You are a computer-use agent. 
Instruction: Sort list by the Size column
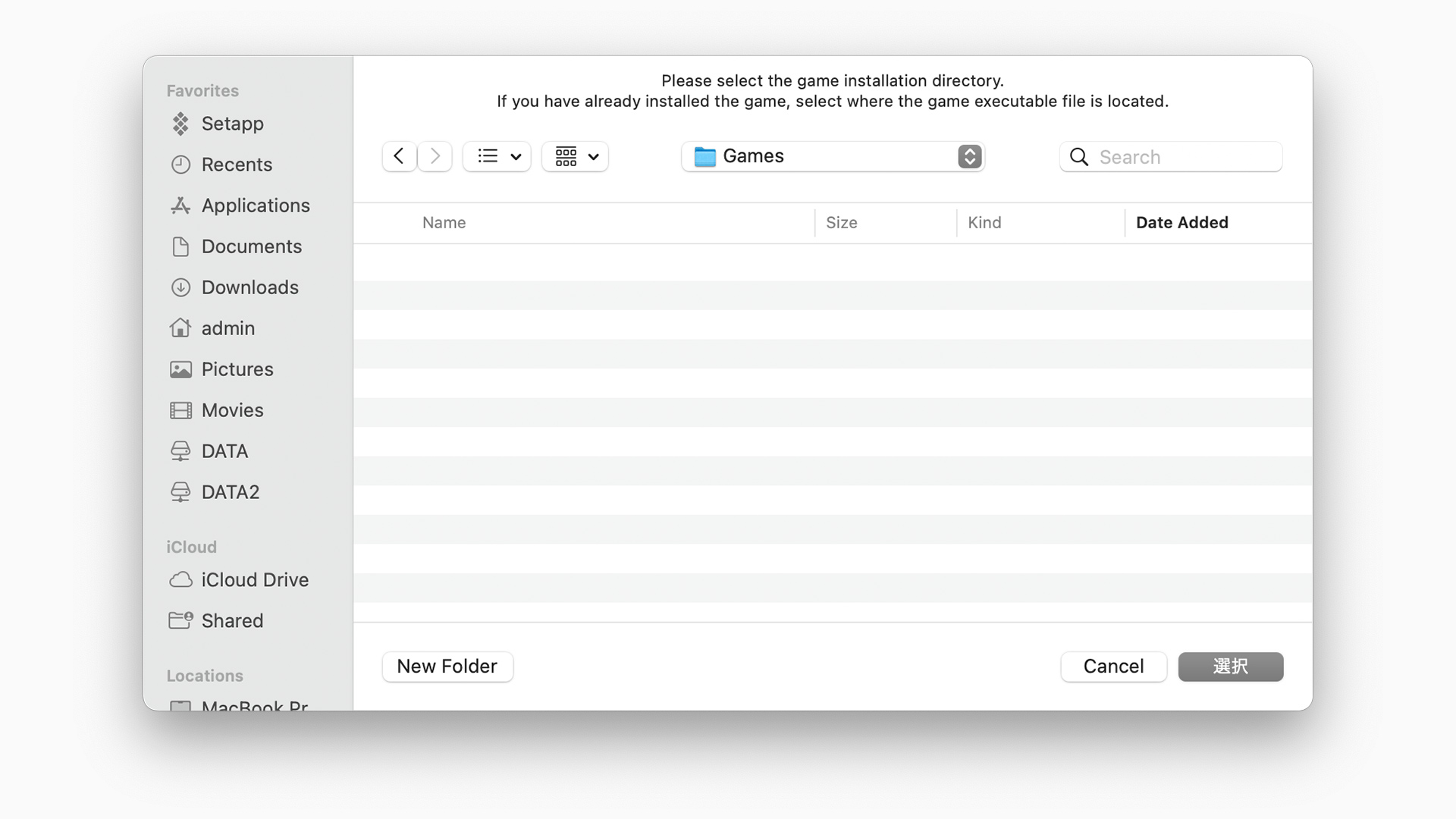(841, 223)
